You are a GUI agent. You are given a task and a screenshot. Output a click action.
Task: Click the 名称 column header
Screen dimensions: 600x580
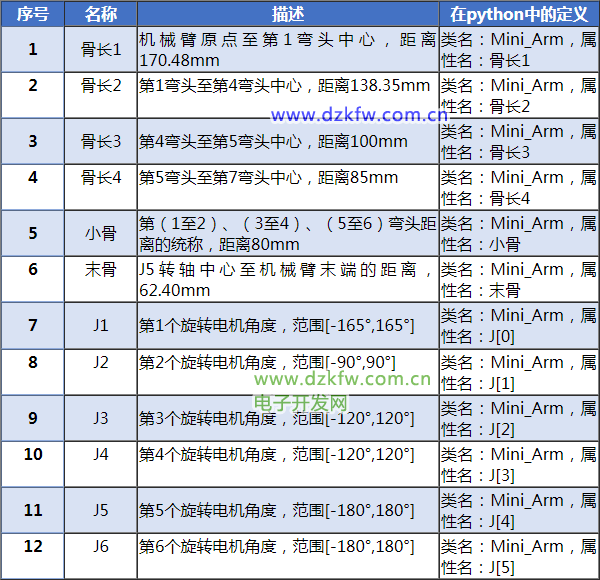click(x=100, y=14)
